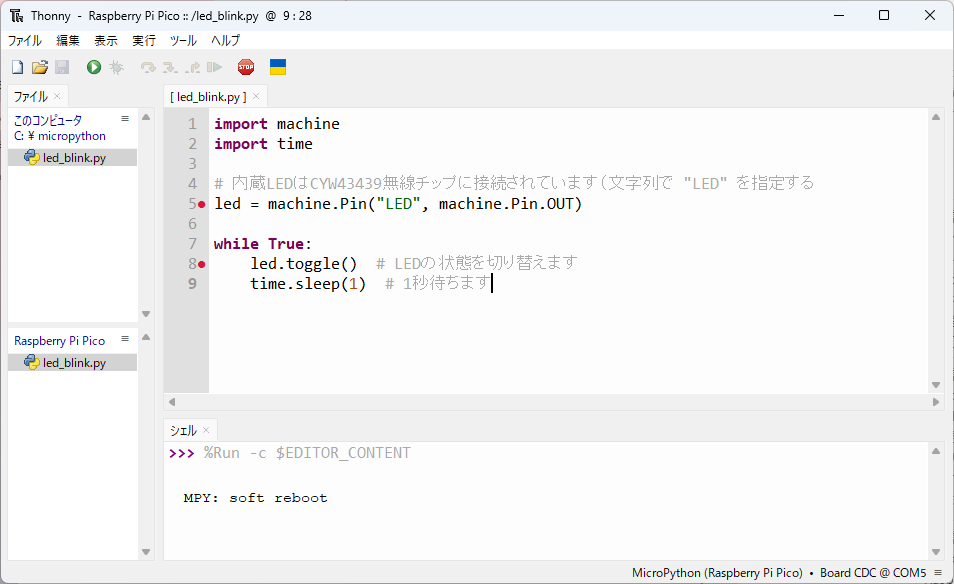Open the Raspberry Pi Pico panel menu
Viewport: 954px width, 584px height.
pos(125,340)
